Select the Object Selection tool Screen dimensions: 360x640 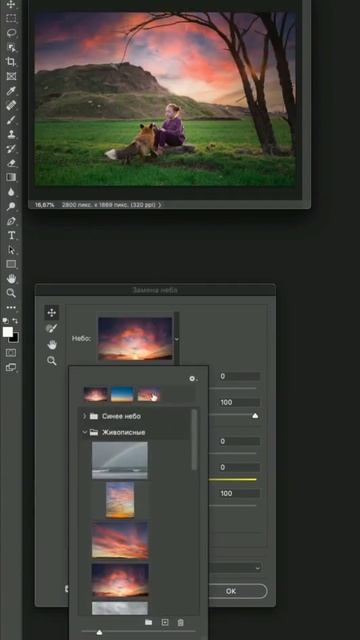point(11,47)
